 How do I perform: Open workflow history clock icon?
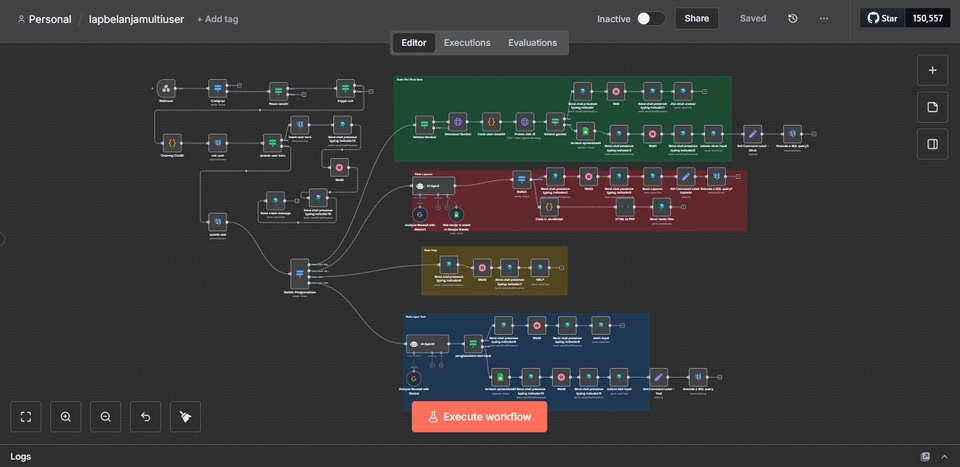tap(793, 18)
